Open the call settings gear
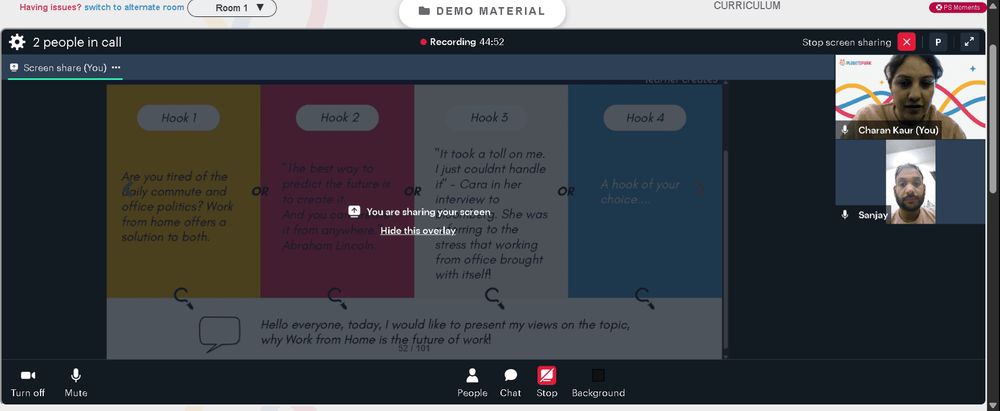 pyautogui.click(x=17, y=42)
